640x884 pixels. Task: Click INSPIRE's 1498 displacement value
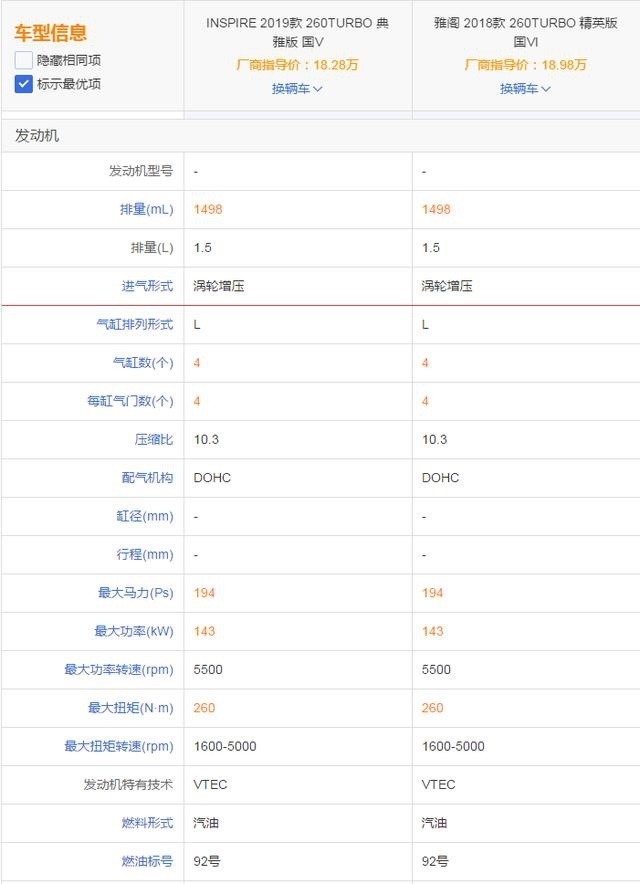pos(208,209)
